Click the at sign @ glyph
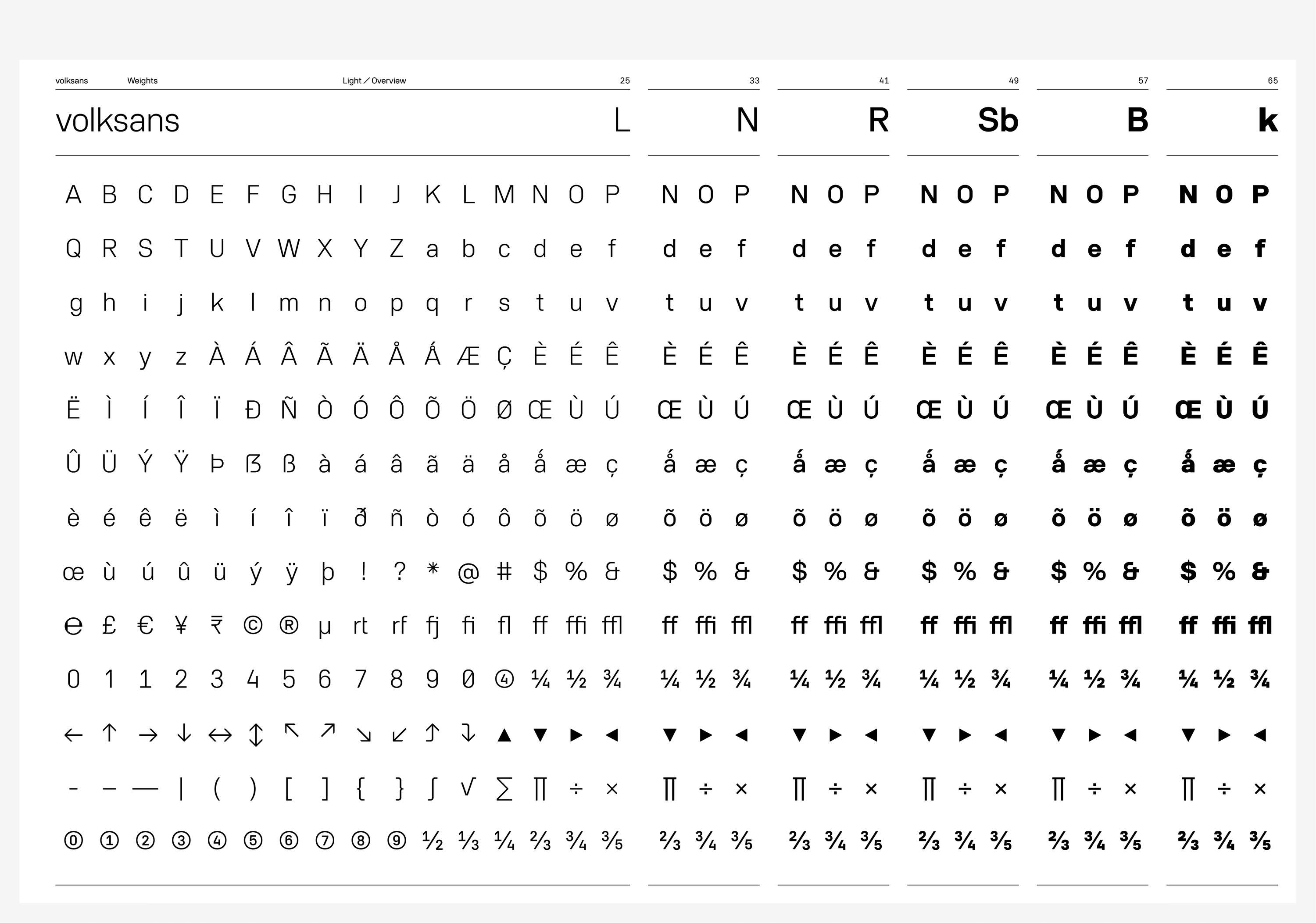This screenshot has height=923, width=1316. (x=468, y=573)
